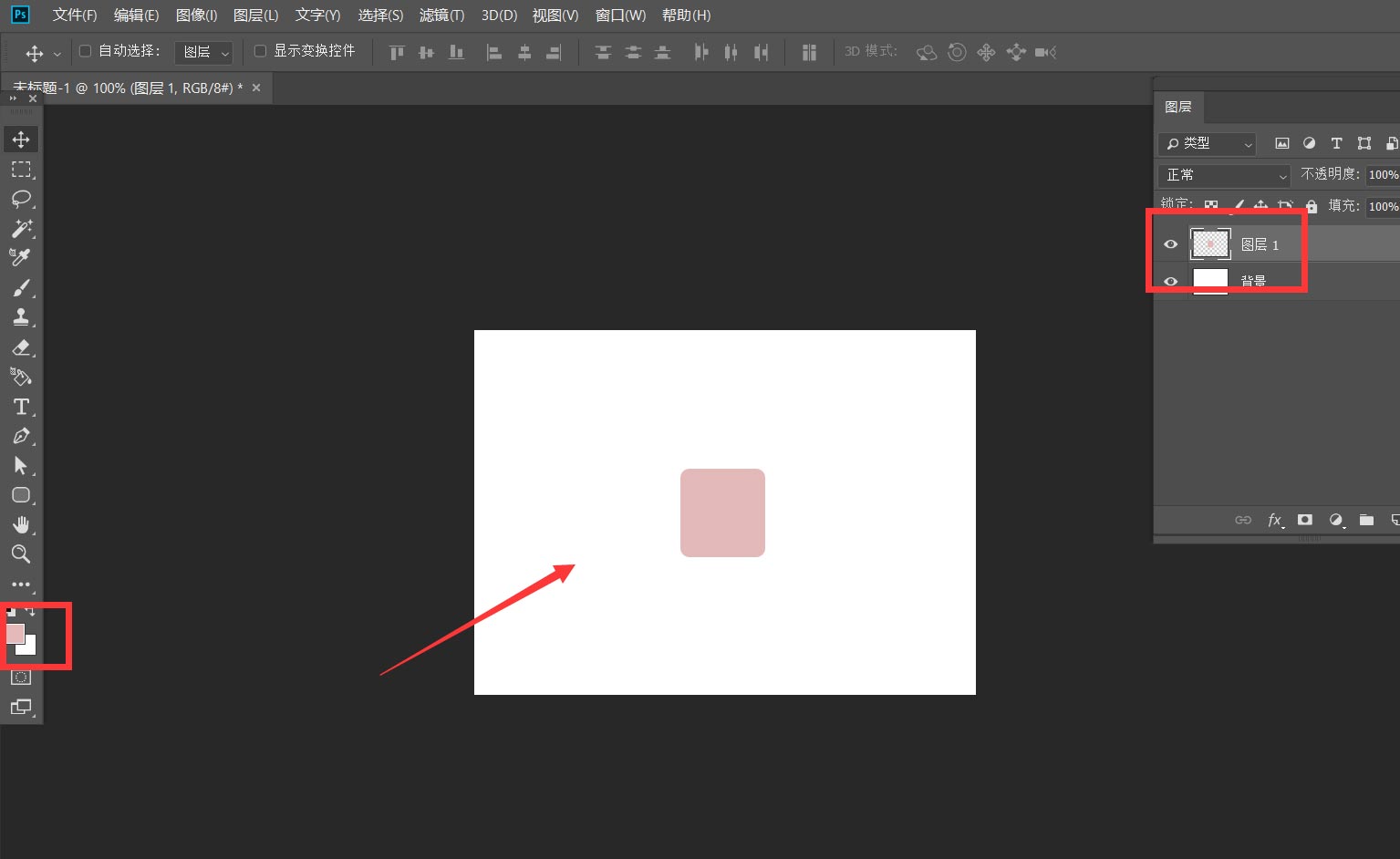Add a layer mask button
This screenshot has width=1400, height=859.
coord(1305,520)
